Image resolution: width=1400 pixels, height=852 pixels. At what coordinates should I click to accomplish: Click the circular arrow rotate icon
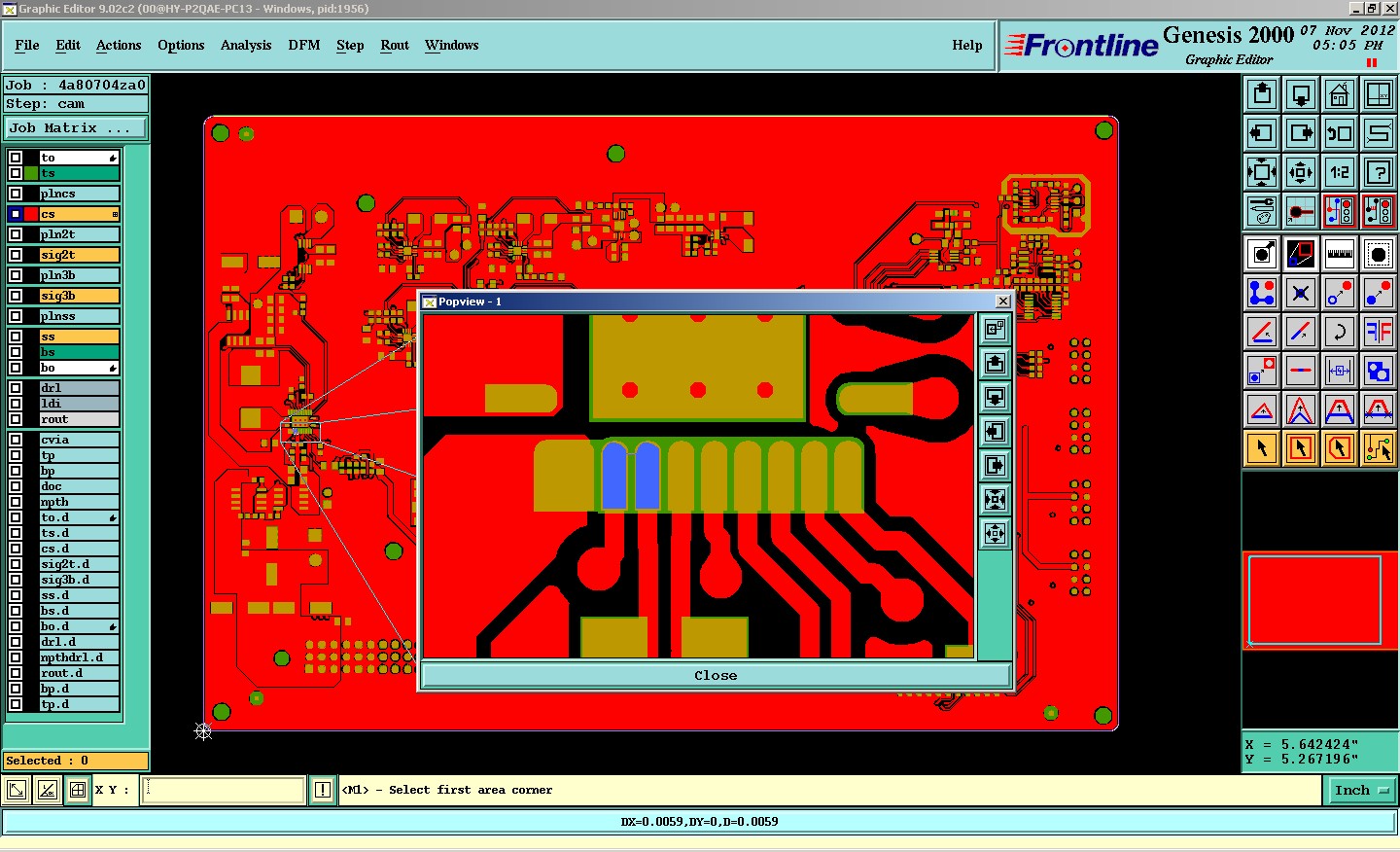coord(1340,332)
